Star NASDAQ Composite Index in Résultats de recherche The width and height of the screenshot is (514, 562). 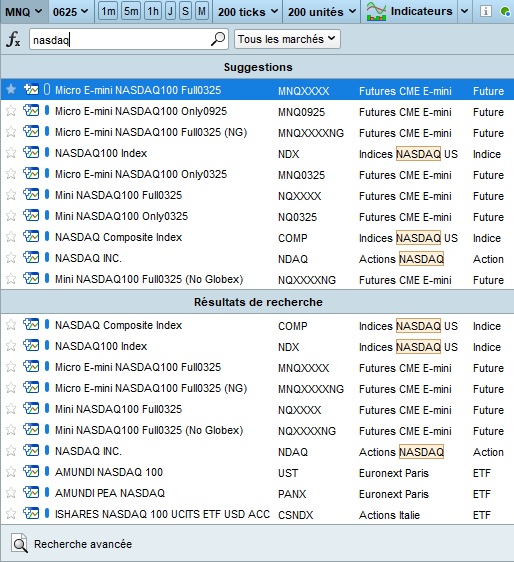coord(11,325)
